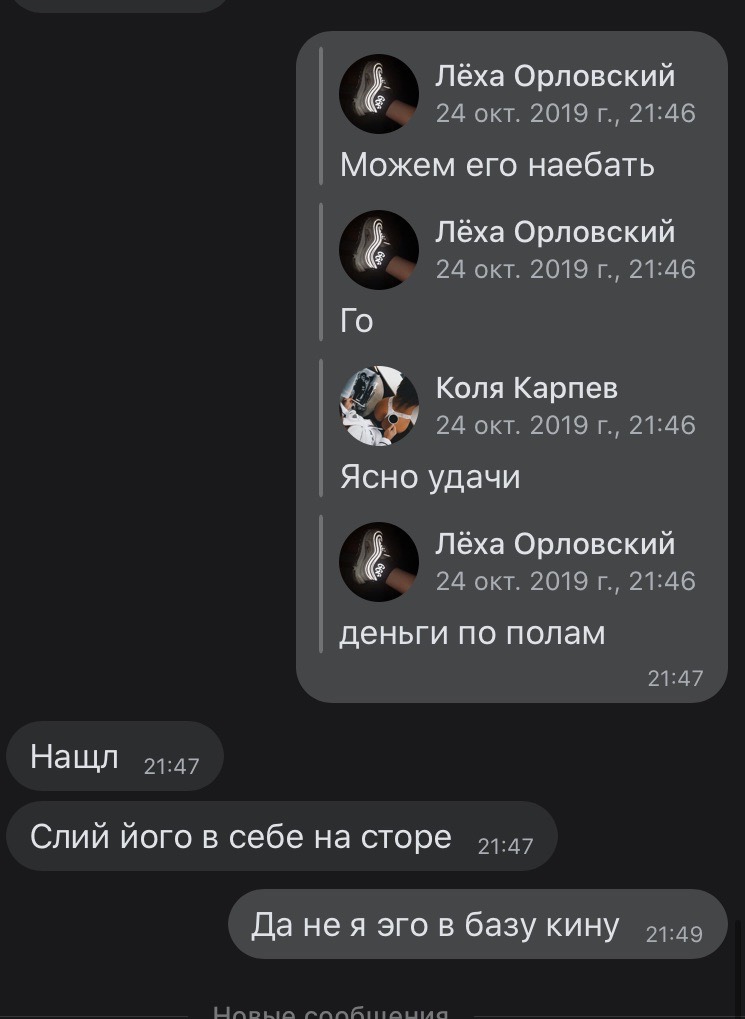This screenshot has height=1019, width=745.
Task: Tap the 'деньги по полам' message text
Action: tap(472, 633)
